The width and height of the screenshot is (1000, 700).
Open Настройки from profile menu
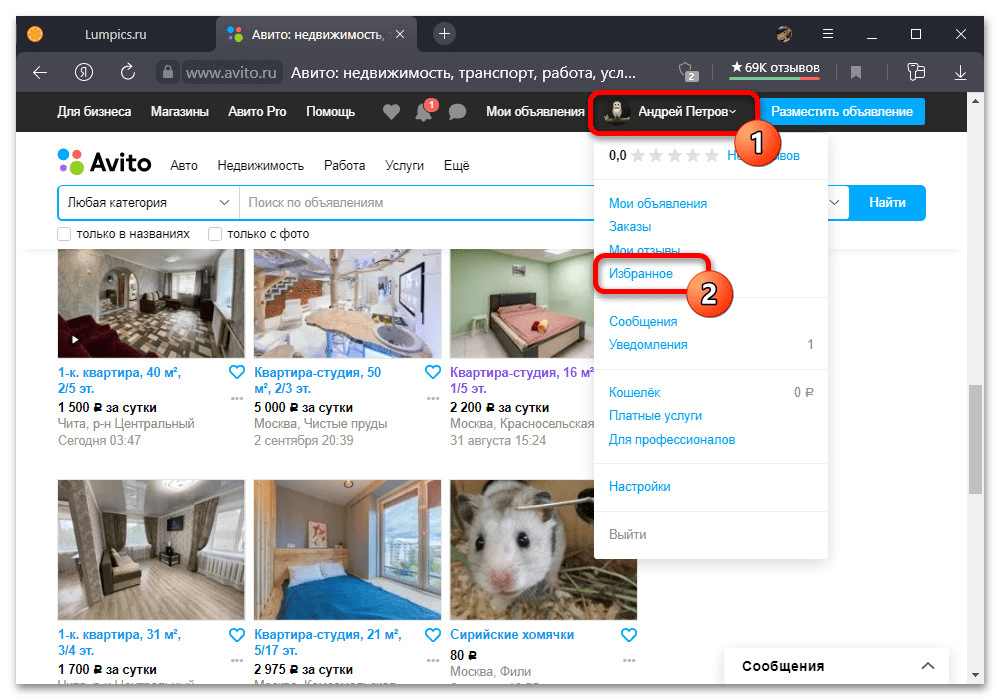pyautogui.click(x=639, y=487)
